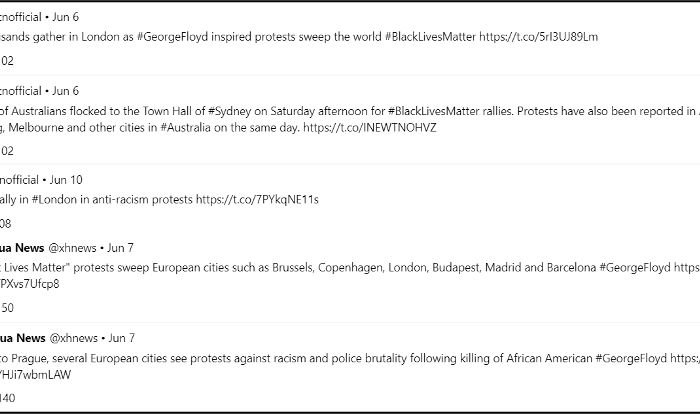Click the #Australia hashtag

pyautogui.click(x=185, y=128)
